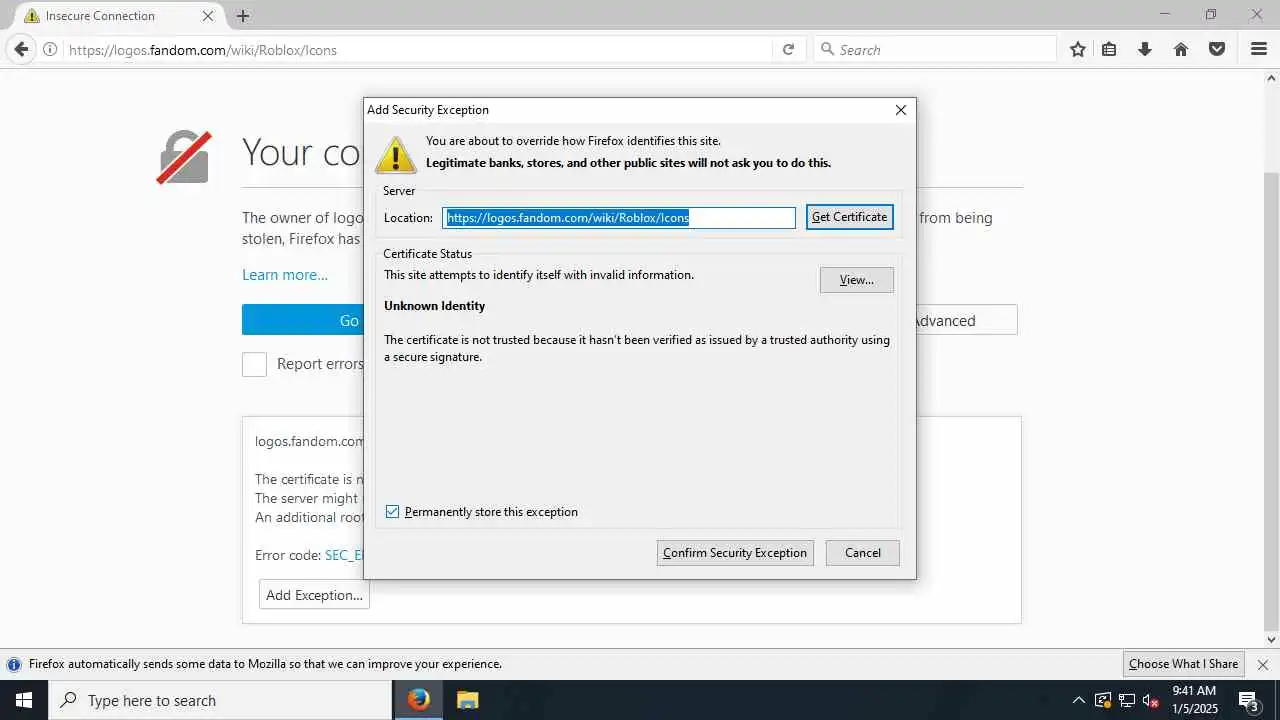Click taskbar Type here to search box

point(220,700)
